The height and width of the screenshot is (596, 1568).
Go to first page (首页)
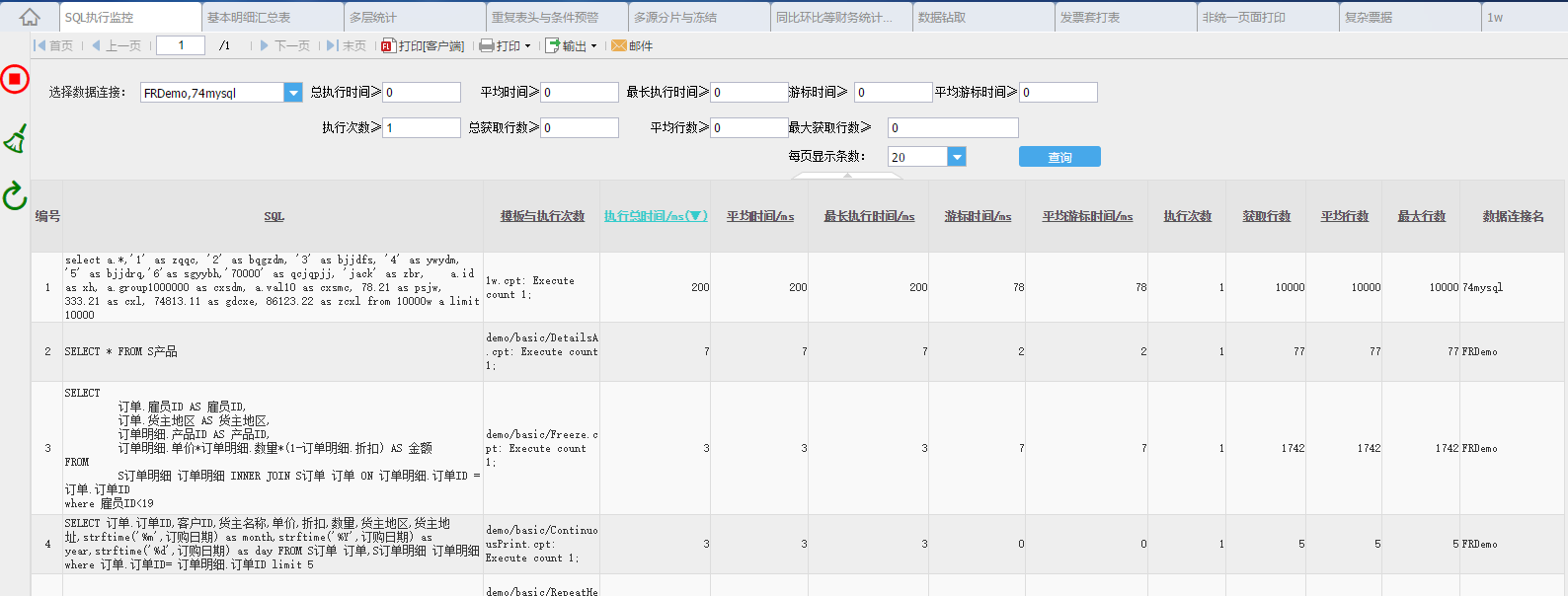53,45
